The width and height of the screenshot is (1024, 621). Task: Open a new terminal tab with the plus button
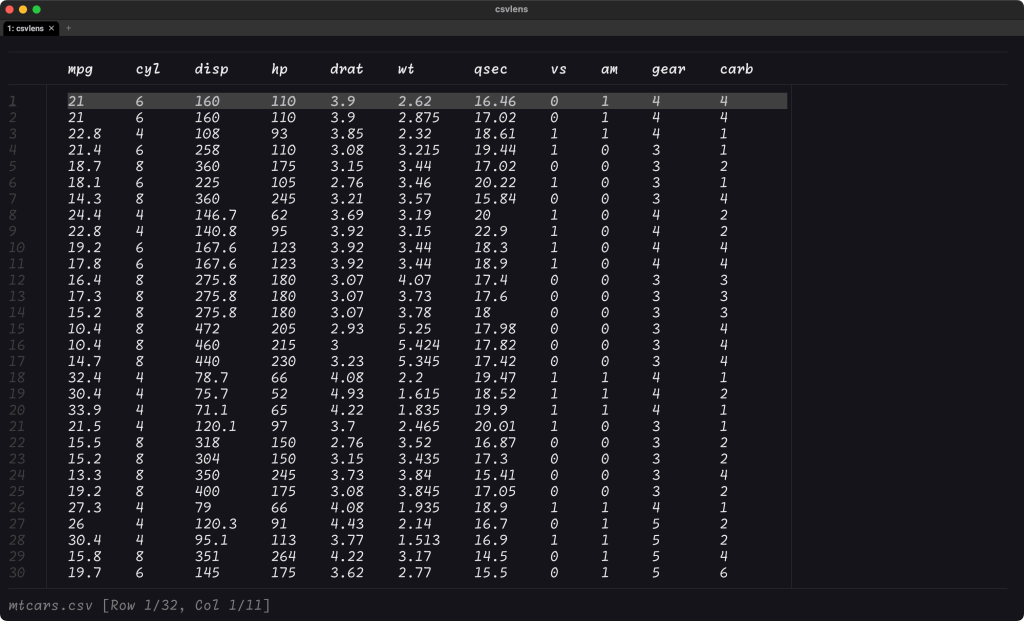tap(69, 29)
